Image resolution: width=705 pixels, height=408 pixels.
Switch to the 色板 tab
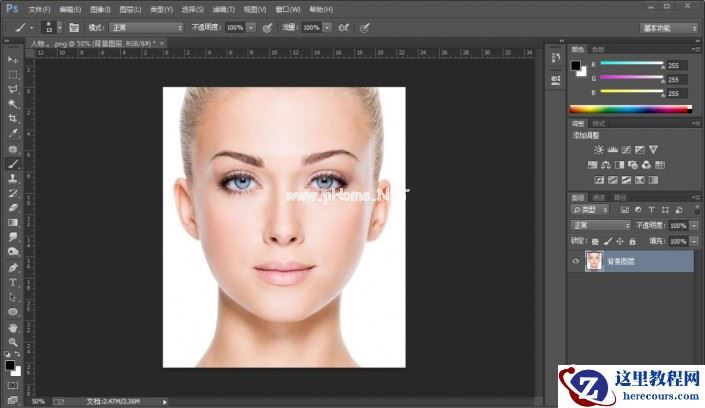(599, 48)
